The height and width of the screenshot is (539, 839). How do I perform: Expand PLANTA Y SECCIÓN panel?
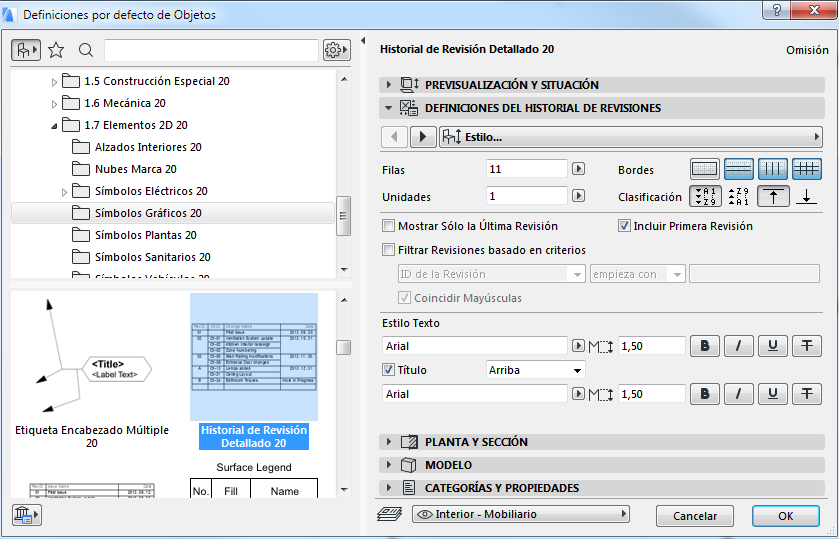point(602,442)
